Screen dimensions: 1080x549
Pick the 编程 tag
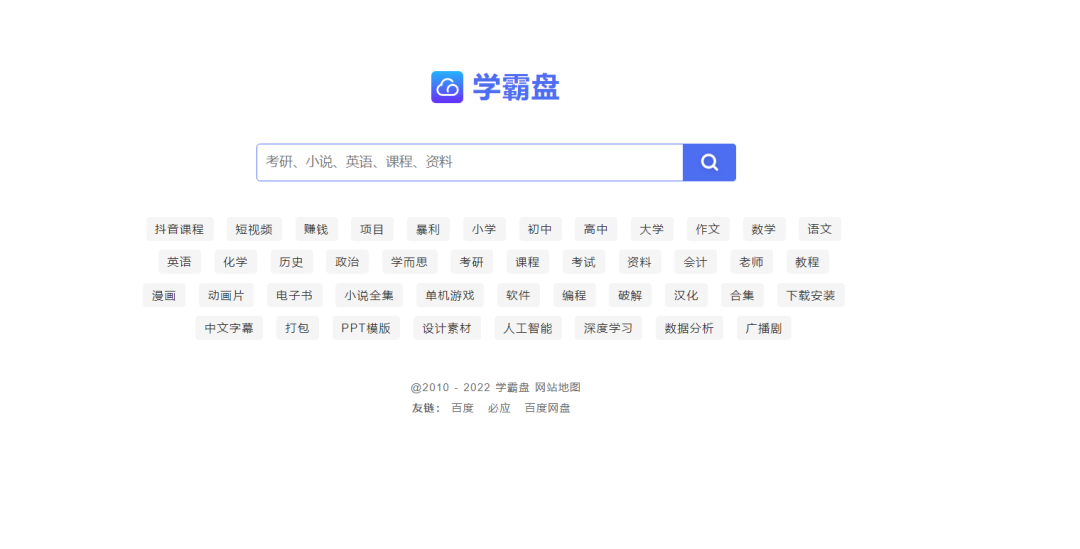(574, 296)
